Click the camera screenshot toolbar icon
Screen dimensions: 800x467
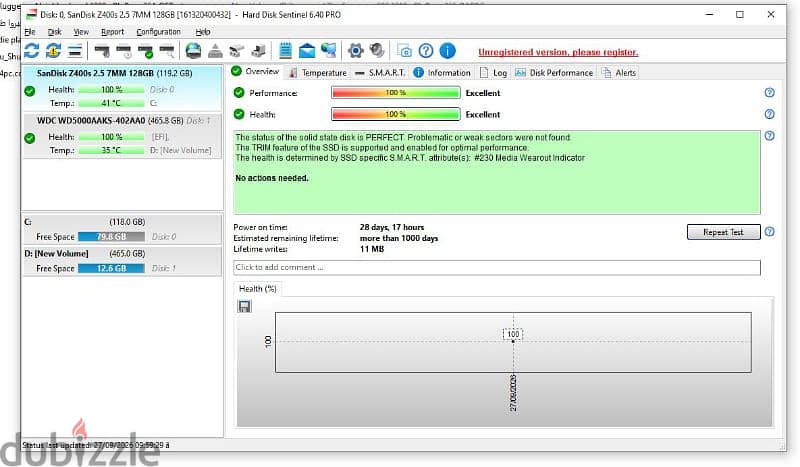click(404, 51)
